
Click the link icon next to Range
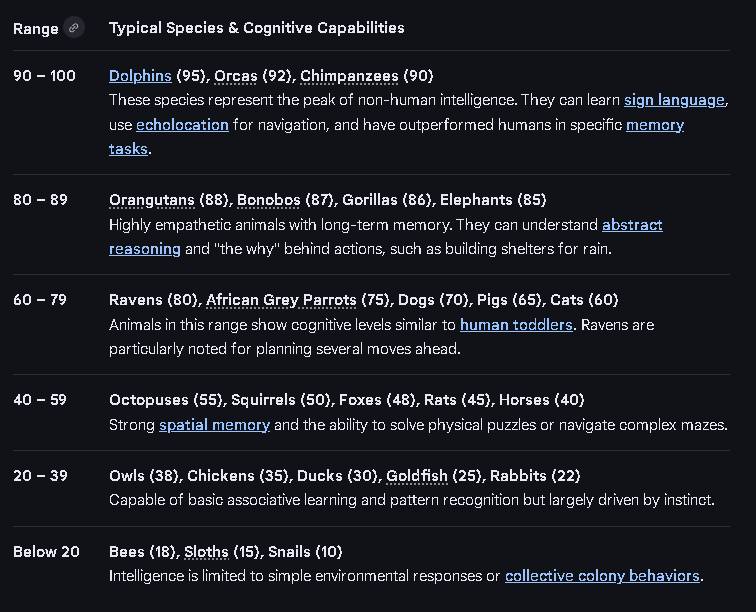(x=74, y=28)
